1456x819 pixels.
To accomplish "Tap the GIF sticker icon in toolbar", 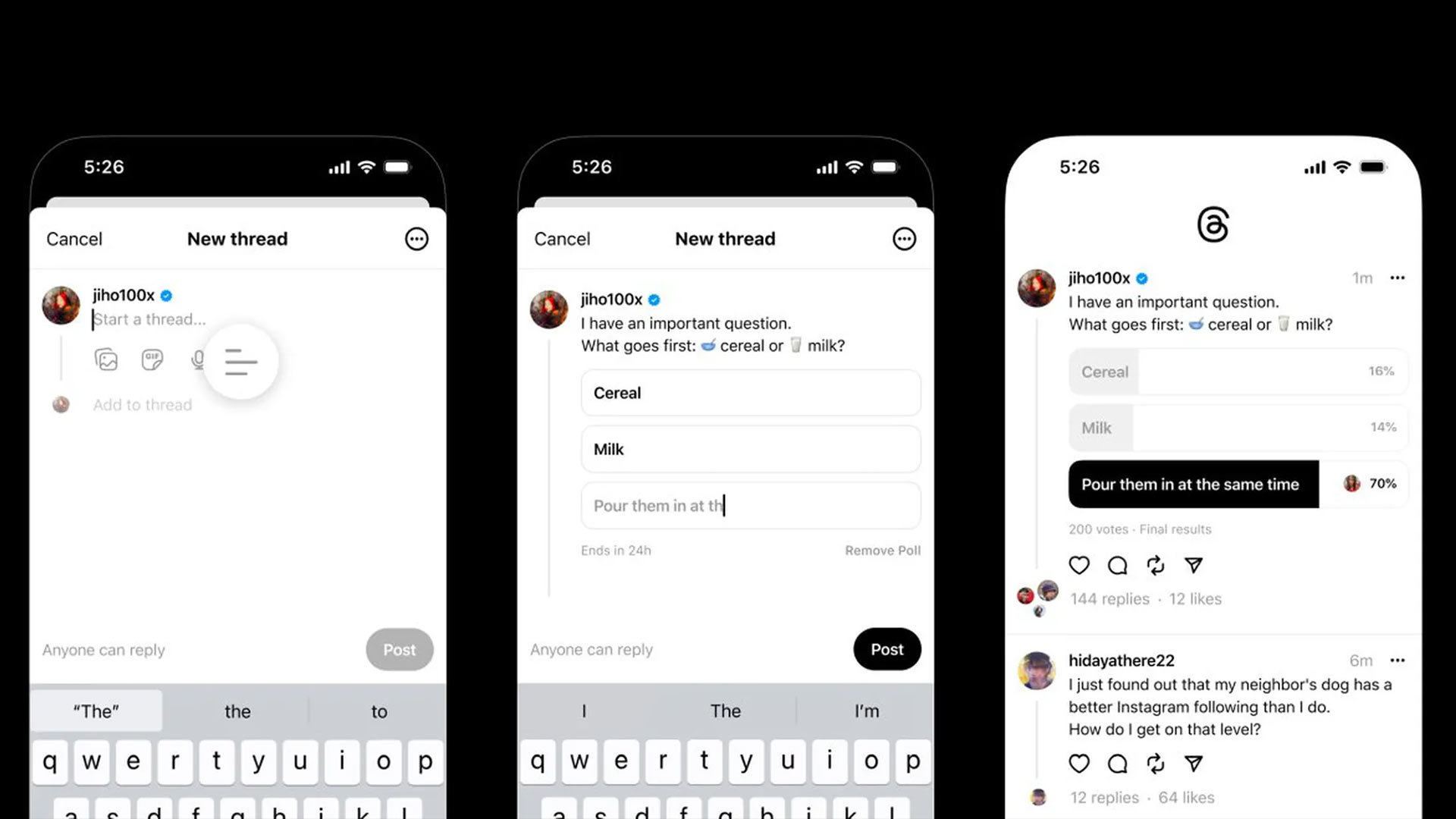I will point(152,359).
